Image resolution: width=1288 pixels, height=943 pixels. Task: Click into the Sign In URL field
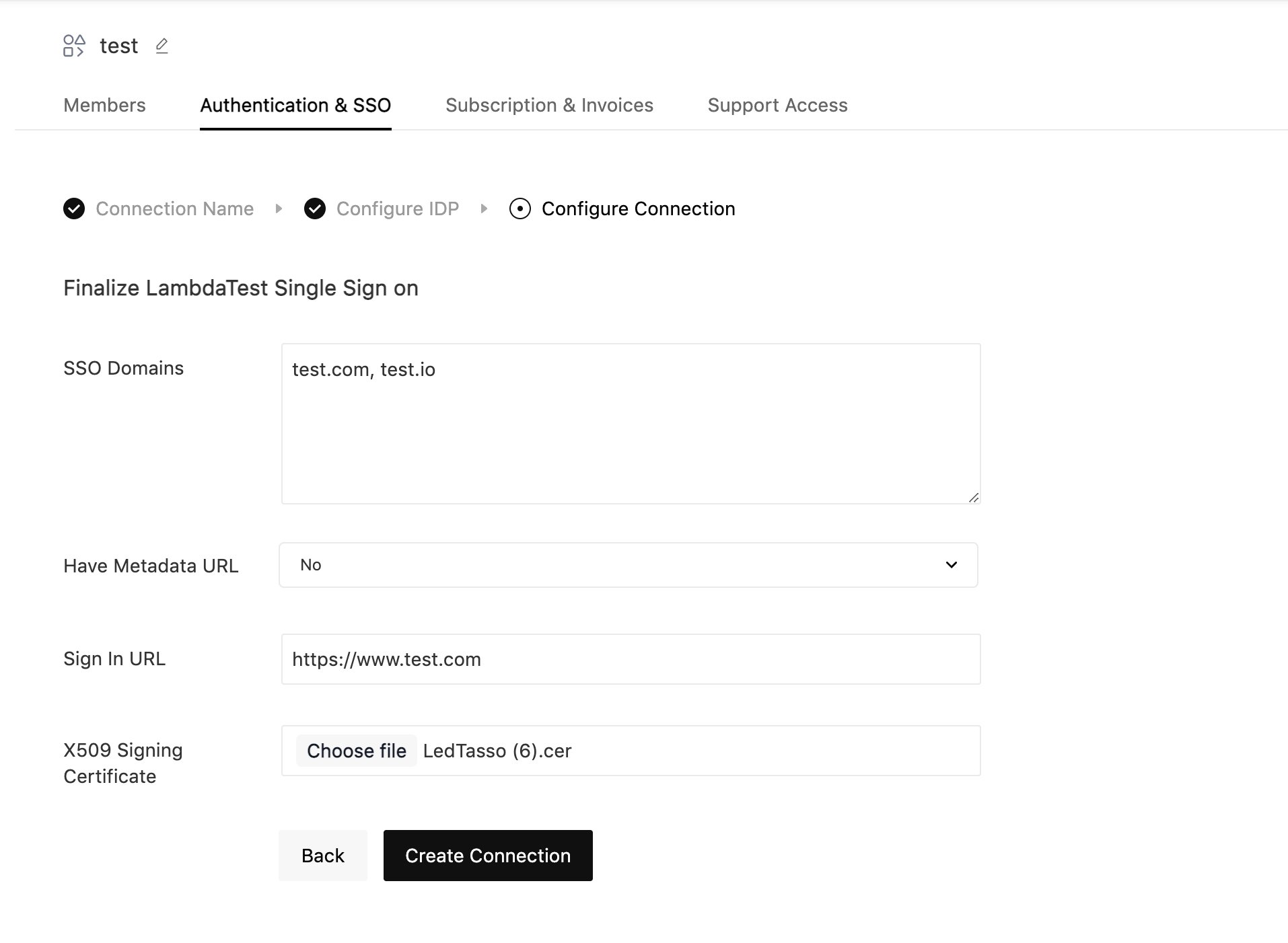631,659
